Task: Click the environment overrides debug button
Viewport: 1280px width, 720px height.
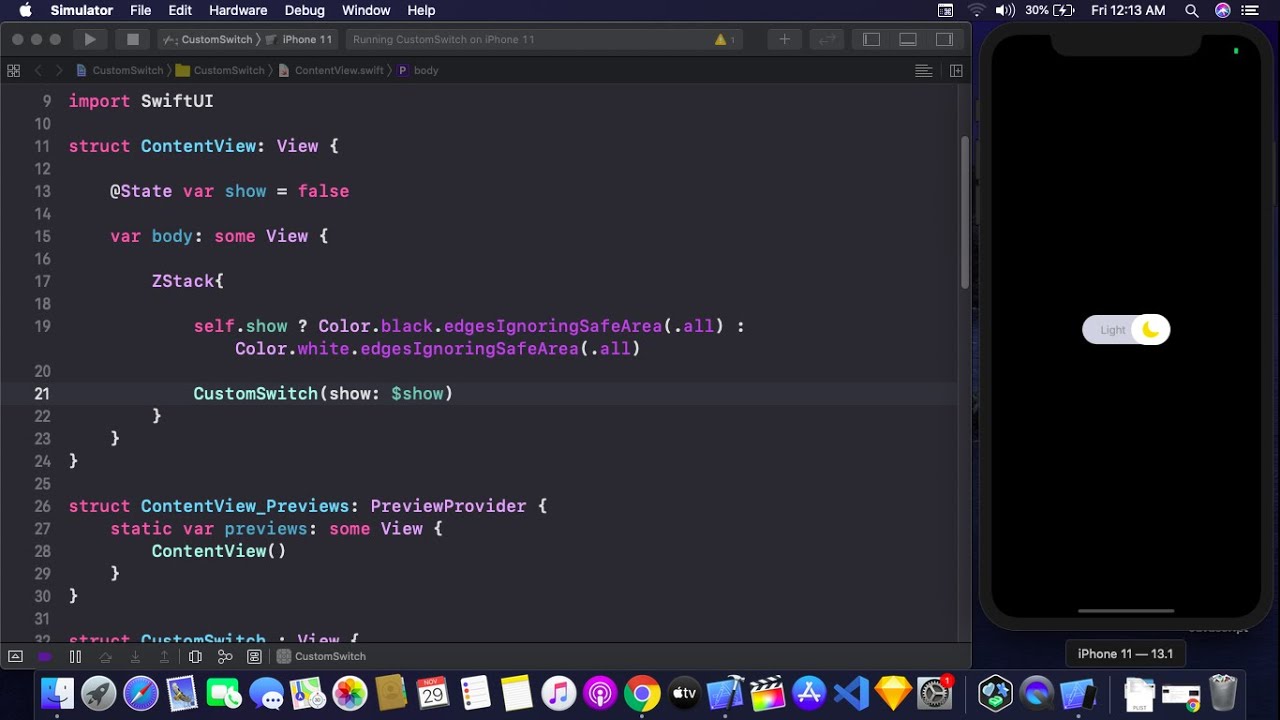Action: [x=255, y=656]
